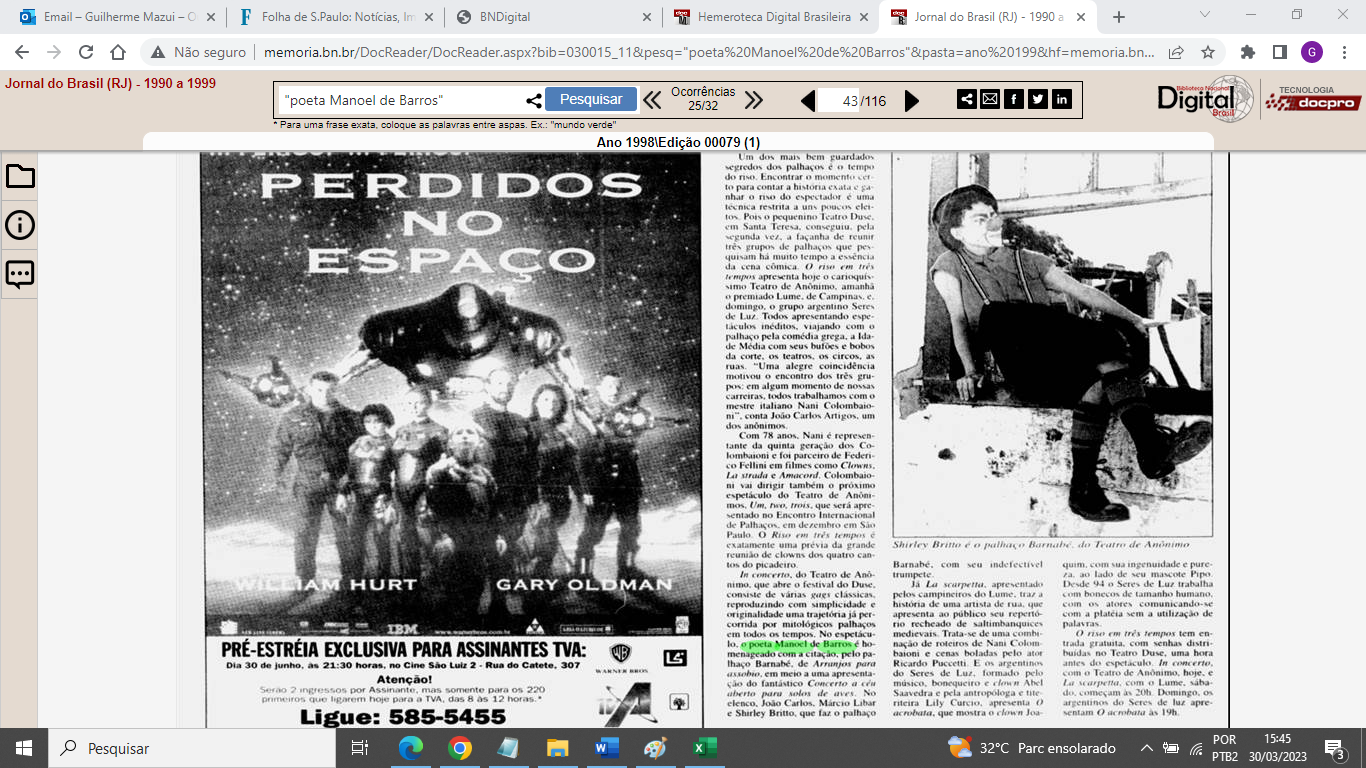Open Microsoft Excel from the taskbar

click(705, 748)
